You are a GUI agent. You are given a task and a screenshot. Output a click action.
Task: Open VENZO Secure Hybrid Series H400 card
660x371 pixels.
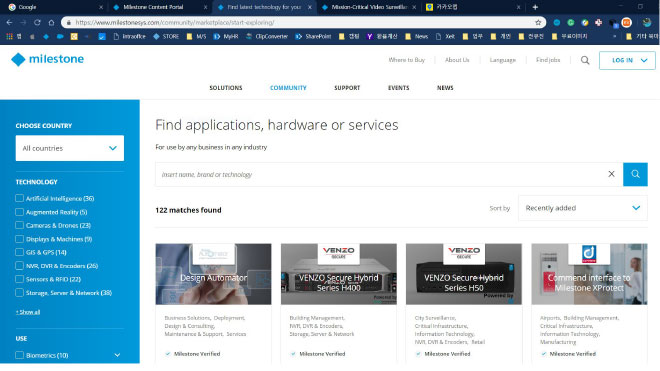coord(339,274)
